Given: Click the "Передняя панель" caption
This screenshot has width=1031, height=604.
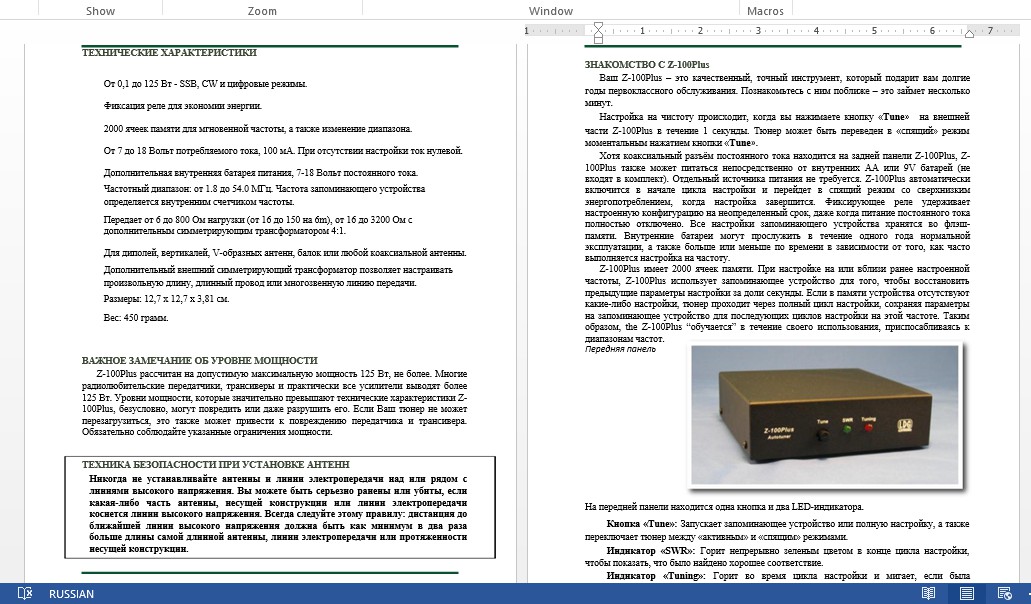Looking at the screenshot, I should [620, 349].
